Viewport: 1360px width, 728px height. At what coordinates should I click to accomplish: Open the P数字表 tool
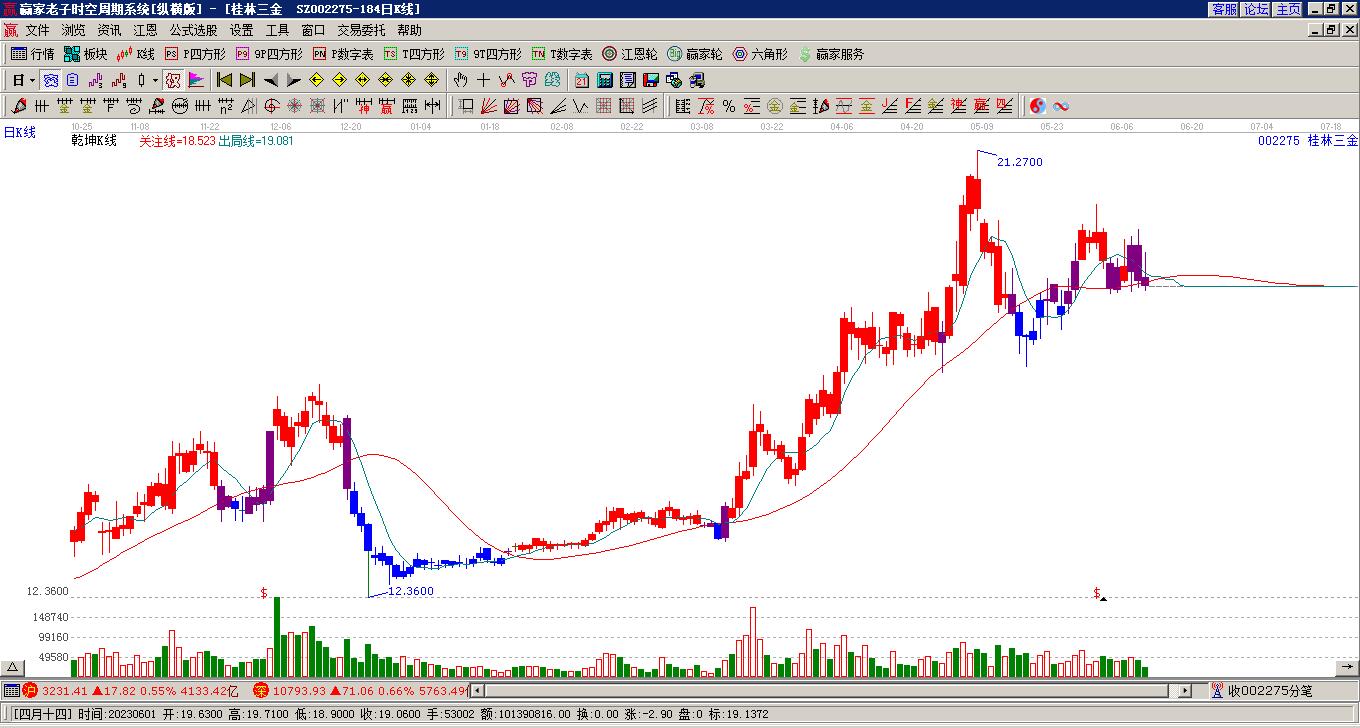[x=343, y=54]
